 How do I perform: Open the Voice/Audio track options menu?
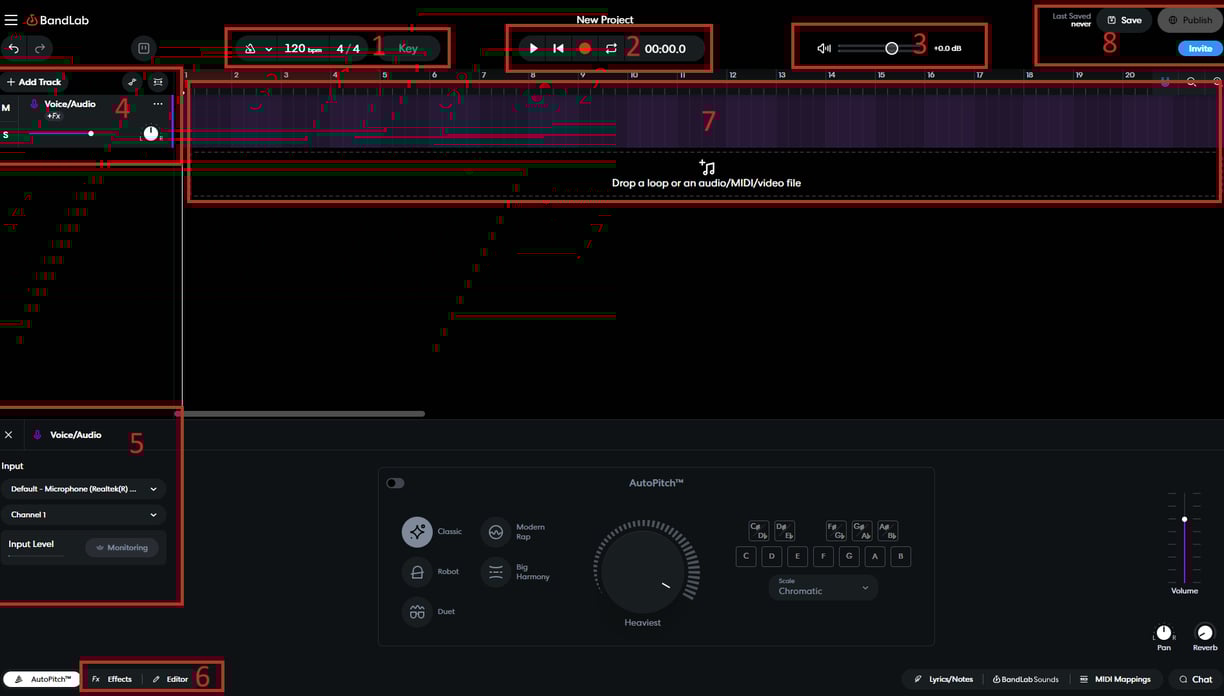[x=158, y=104]
